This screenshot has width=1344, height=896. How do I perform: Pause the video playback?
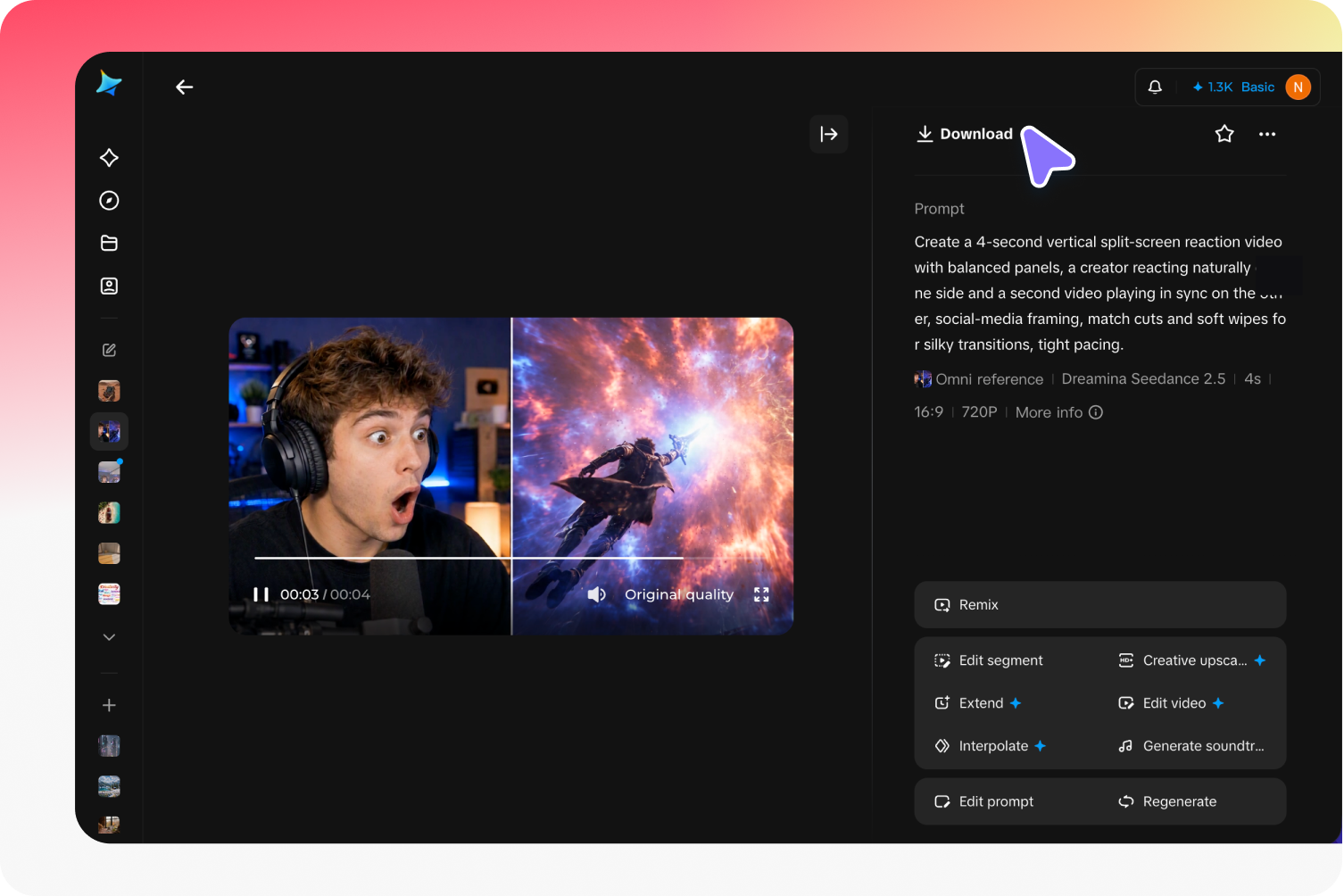pos(261,594)
